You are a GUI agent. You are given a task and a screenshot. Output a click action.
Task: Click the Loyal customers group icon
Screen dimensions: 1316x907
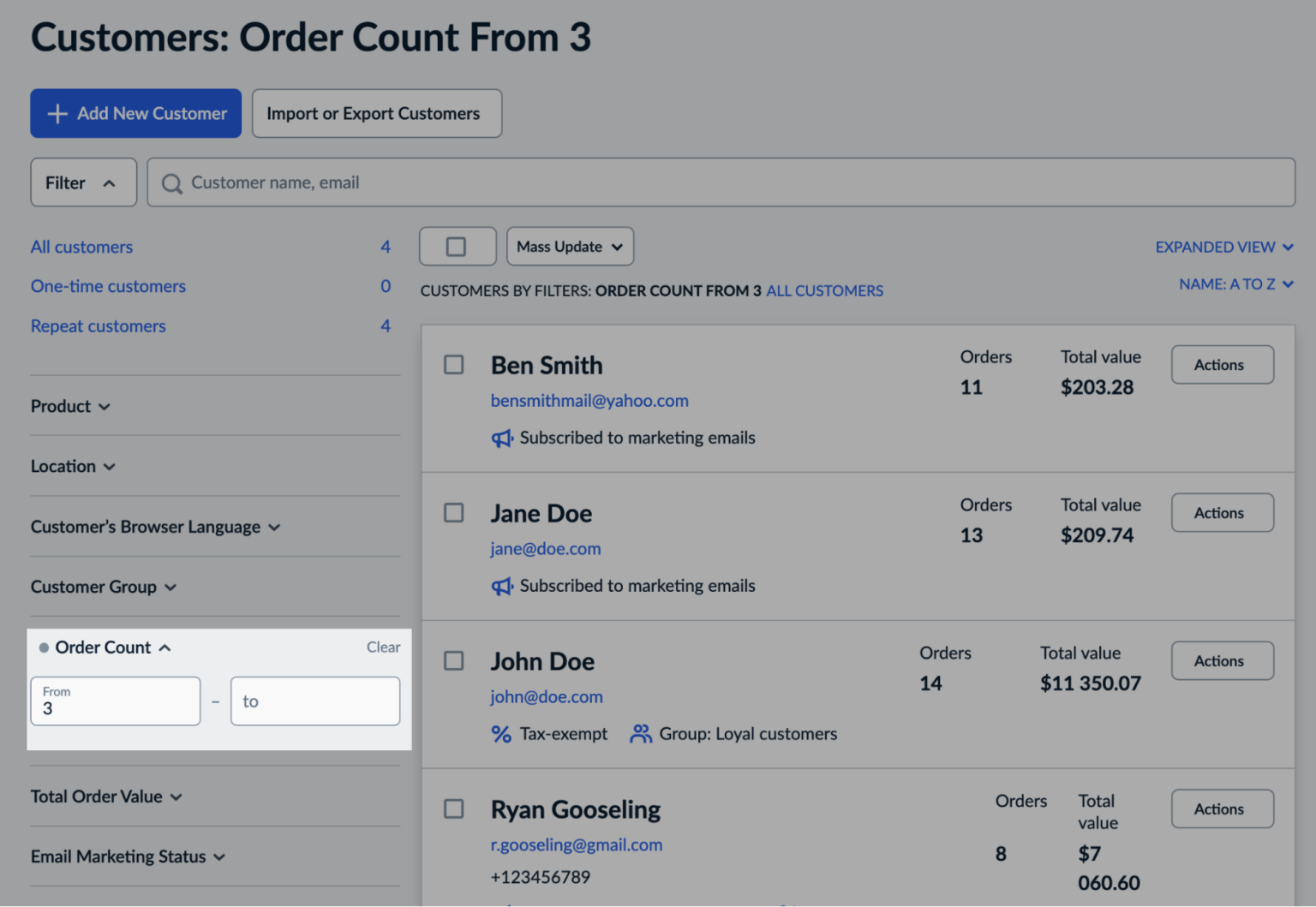[x=639, y=733]
